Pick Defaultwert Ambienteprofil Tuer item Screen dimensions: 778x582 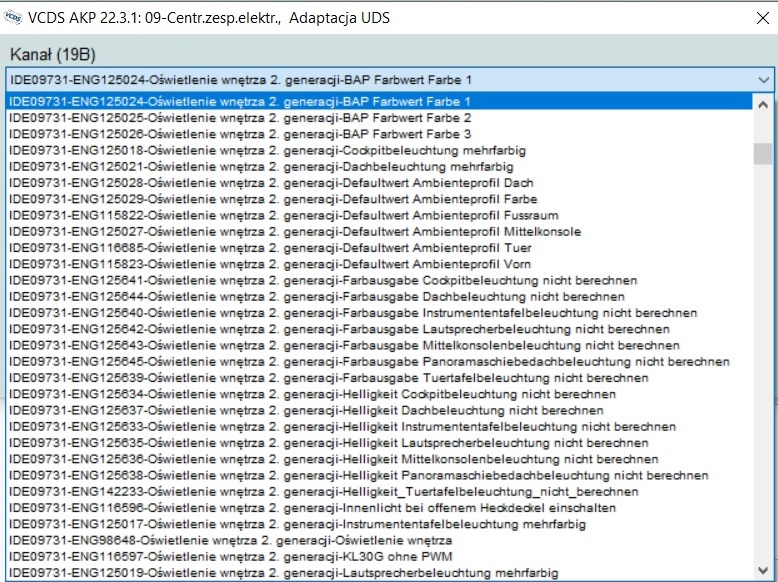point(271,248)
